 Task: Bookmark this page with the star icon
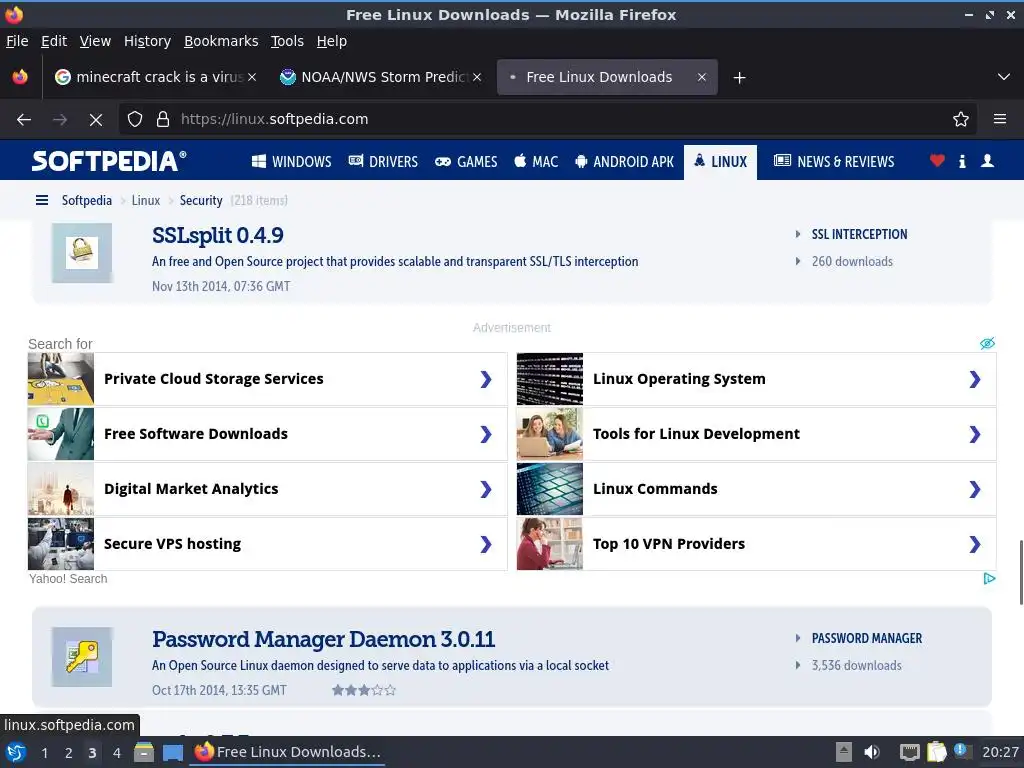(961, 119)
